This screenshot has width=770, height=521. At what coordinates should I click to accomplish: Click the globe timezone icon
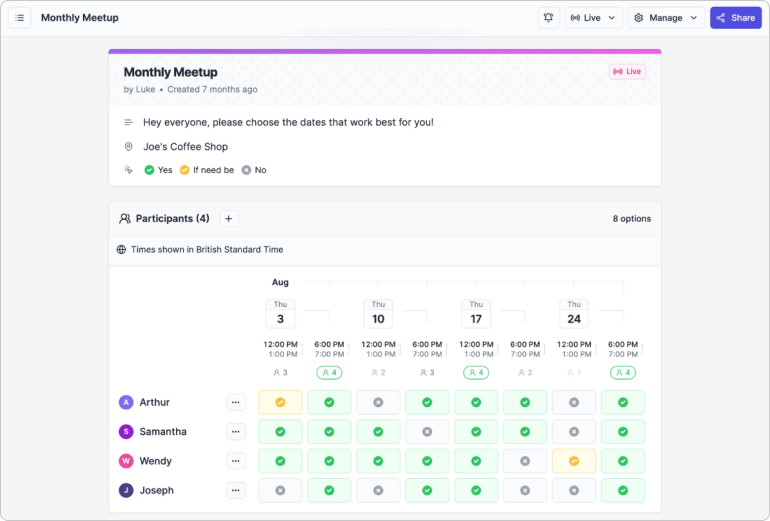click(122, 250)
